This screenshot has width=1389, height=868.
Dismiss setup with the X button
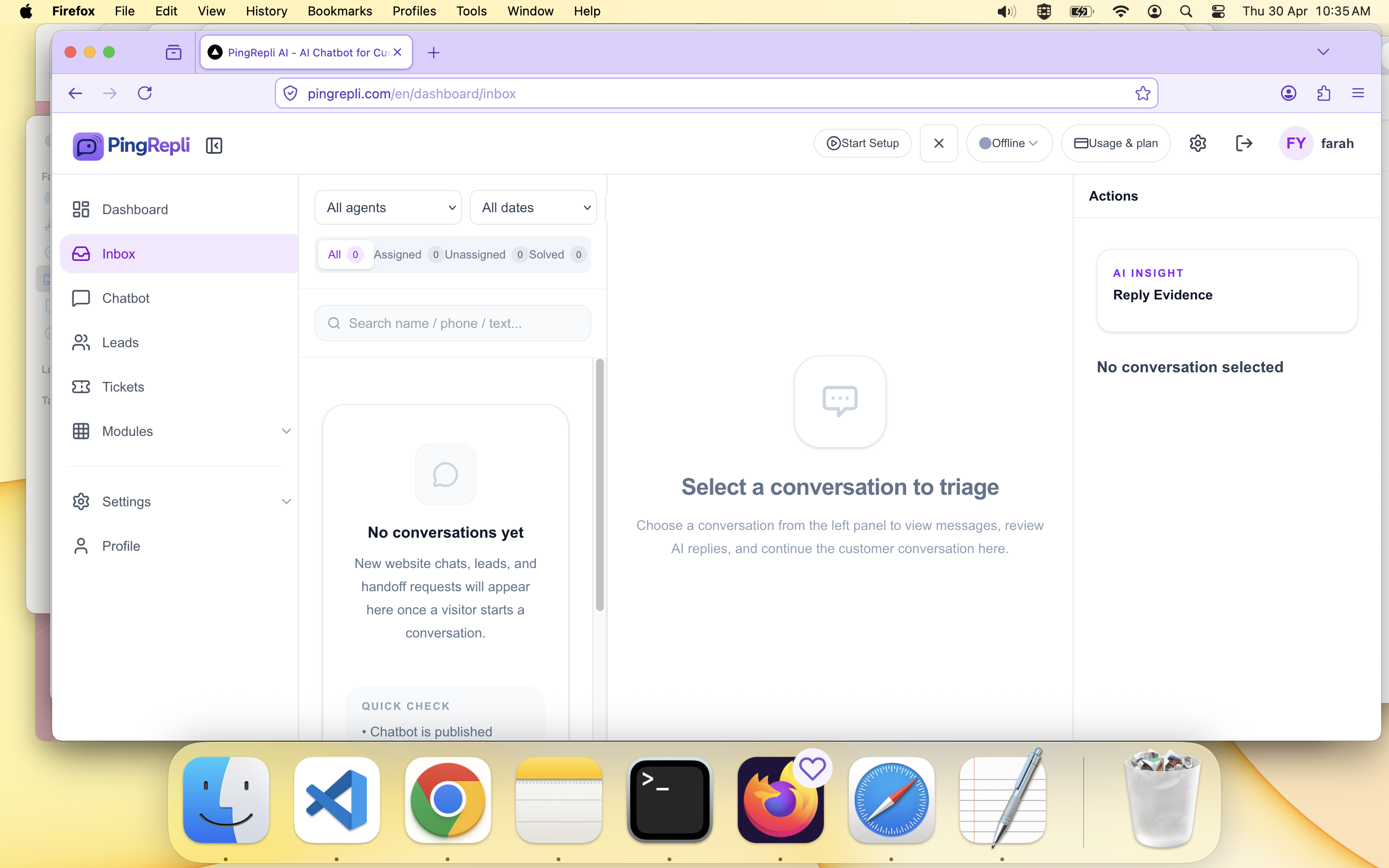point(939,143)
